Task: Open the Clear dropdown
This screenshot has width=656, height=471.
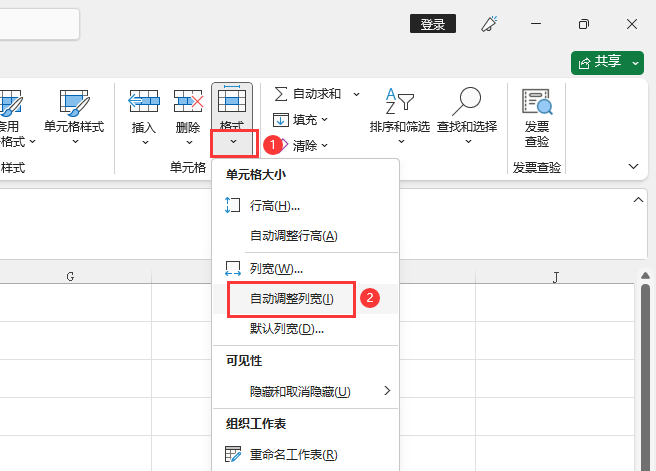Action: [325, 146]
